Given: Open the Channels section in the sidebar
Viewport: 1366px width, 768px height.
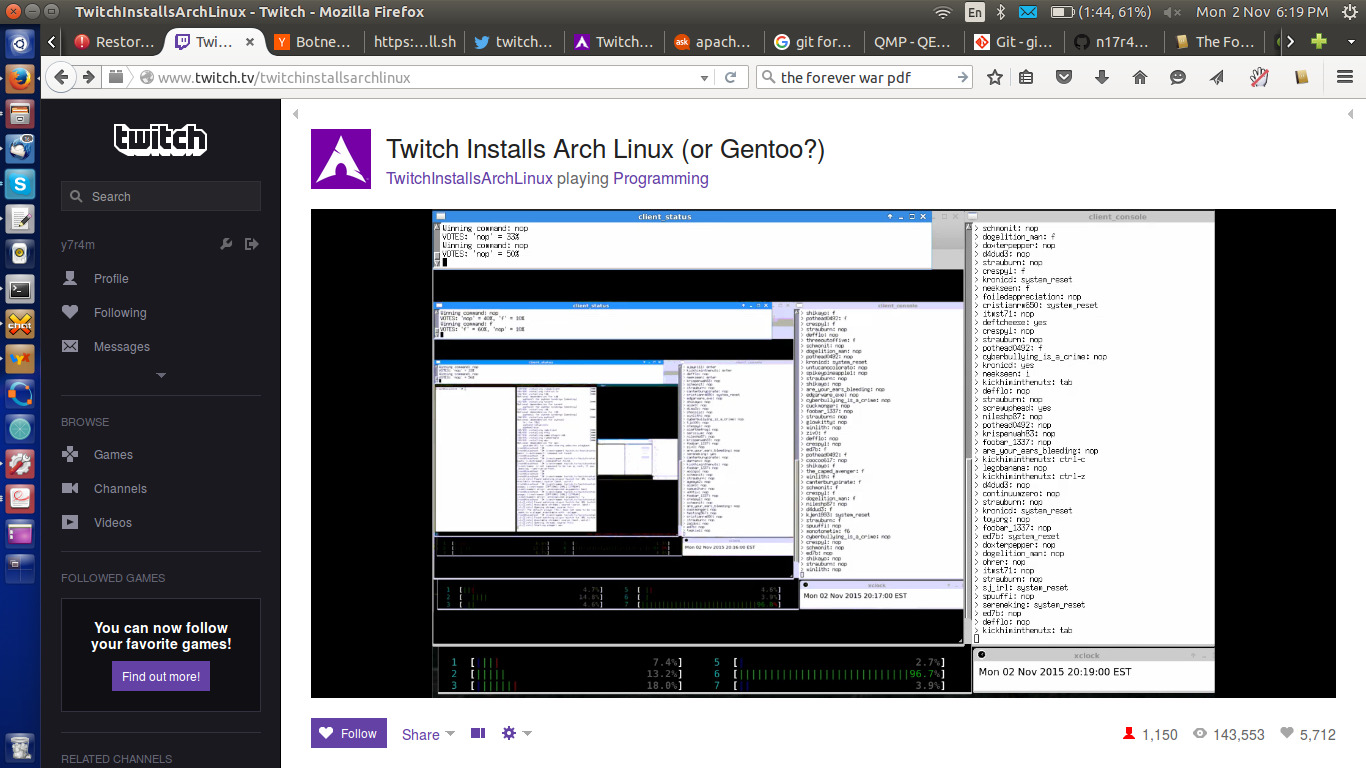Looking at the screenshot, I should click(x=120, y=488).
